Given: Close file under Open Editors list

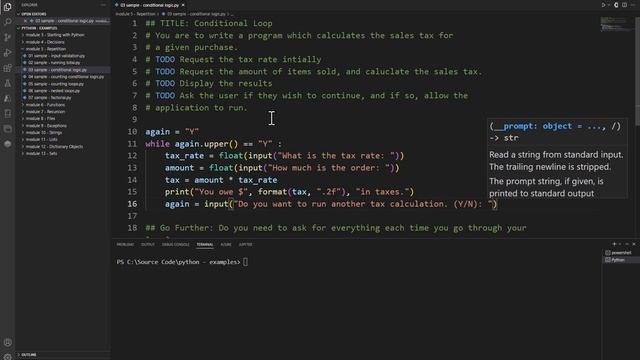Looking at the screenshot, I should coord(25,20).
